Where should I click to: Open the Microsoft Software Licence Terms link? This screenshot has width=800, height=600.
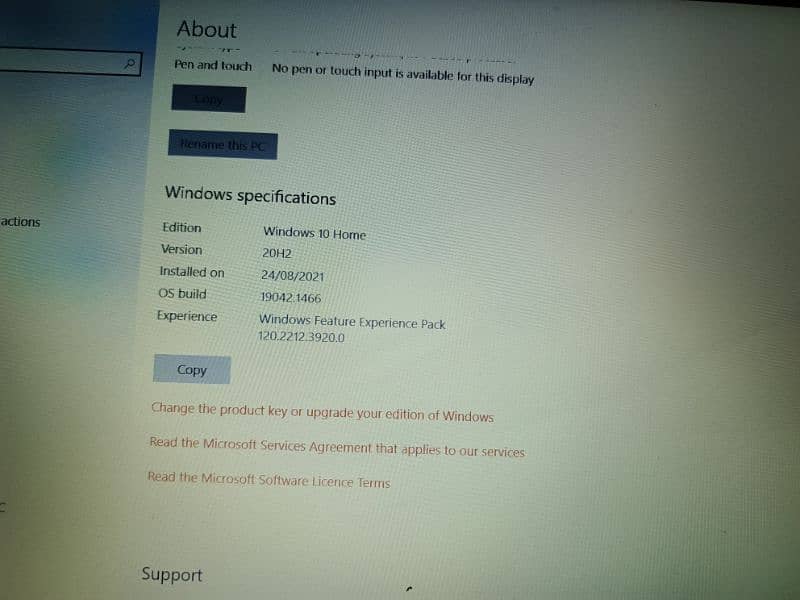pos(269,480)
